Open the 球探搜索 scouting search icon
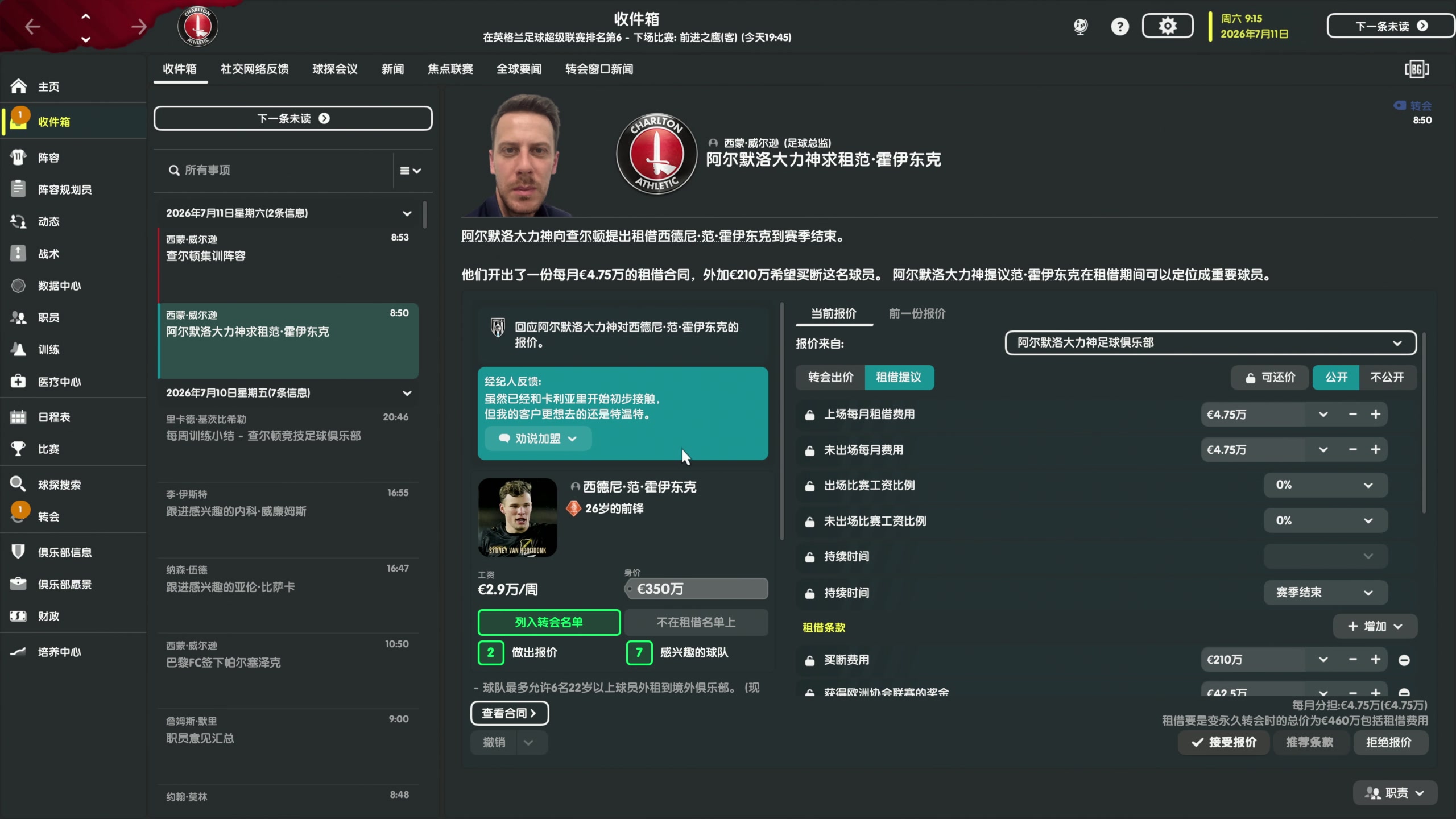The image size is (1456, 819). tap(18, 485)
